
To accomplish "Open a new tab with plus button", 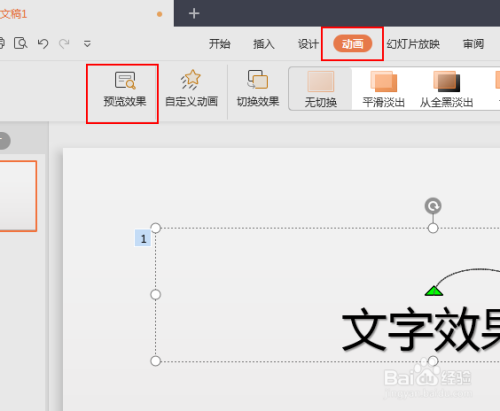I will (194, 14).
